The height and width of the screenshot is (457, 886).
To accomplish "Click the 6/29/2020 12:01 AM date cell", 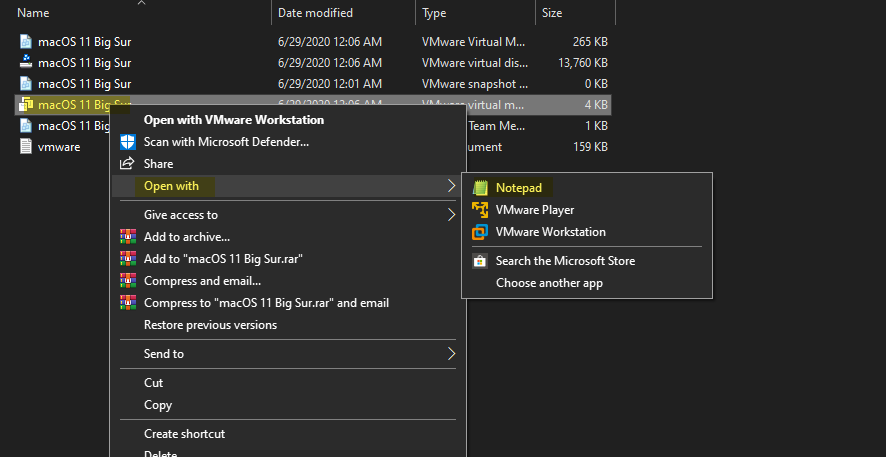I will [330, 84].
